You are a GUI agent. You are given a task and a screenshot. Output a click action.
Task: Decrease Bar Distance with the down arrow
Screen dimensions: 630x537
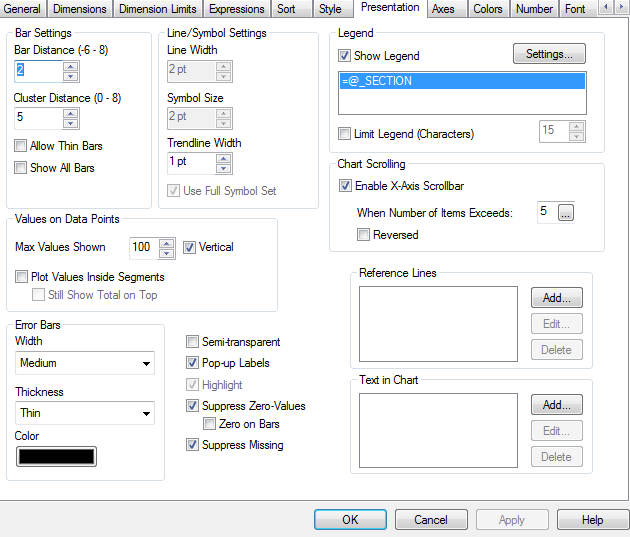71,76
